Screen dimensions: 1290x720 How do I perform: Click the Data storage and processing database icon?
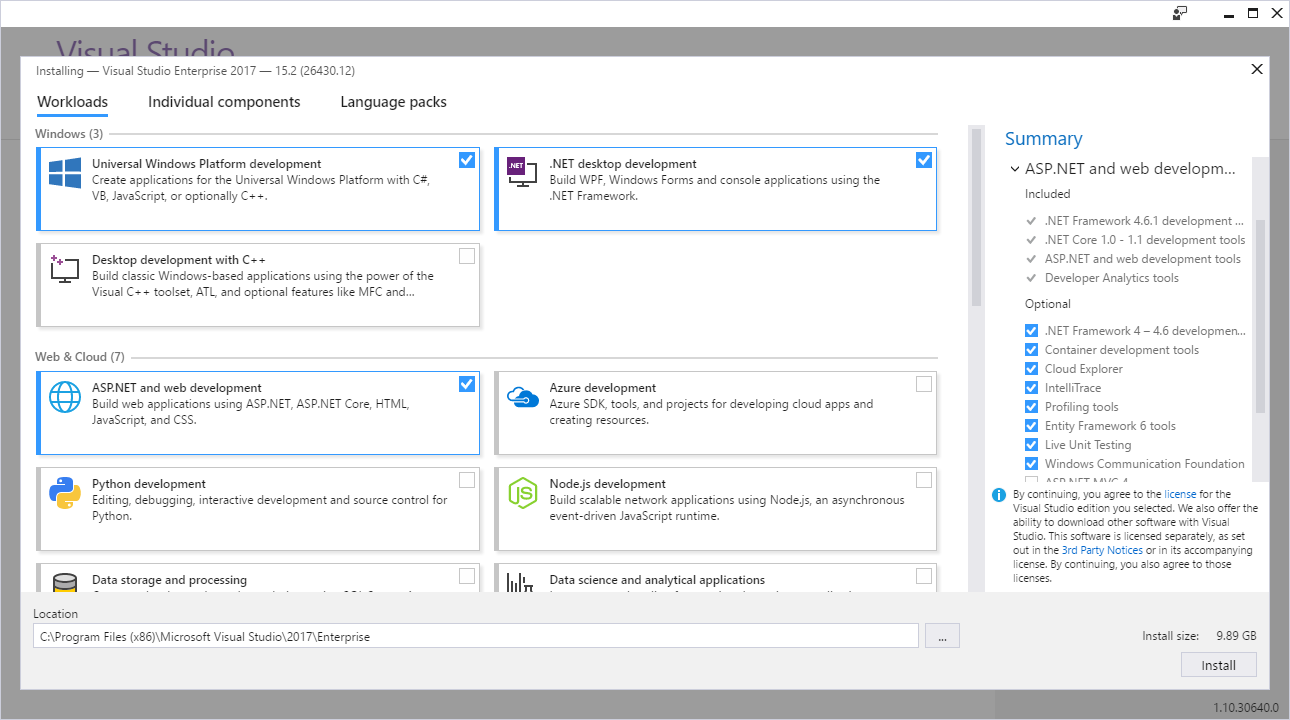65,582
